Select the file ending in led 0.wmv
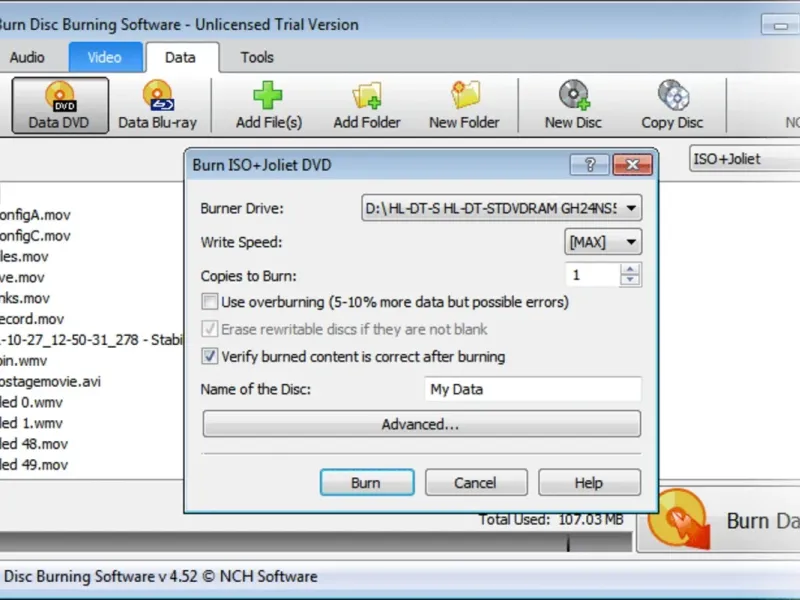Screen dimensions: 800x600 pyautogui.click(x=31, y=403)
